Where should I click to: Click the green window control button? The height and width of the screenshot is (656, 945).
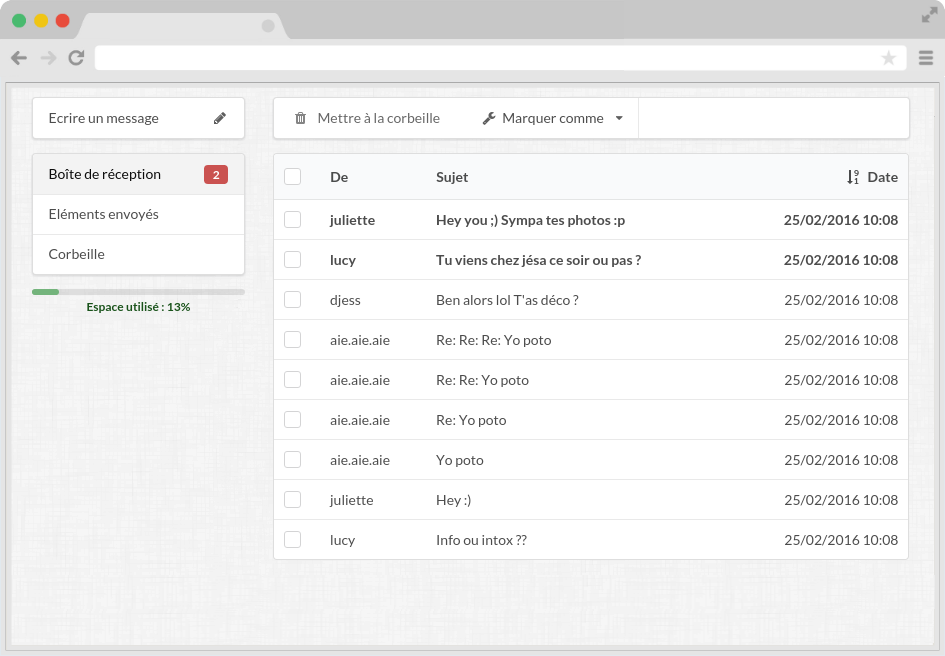click(19, 20)
